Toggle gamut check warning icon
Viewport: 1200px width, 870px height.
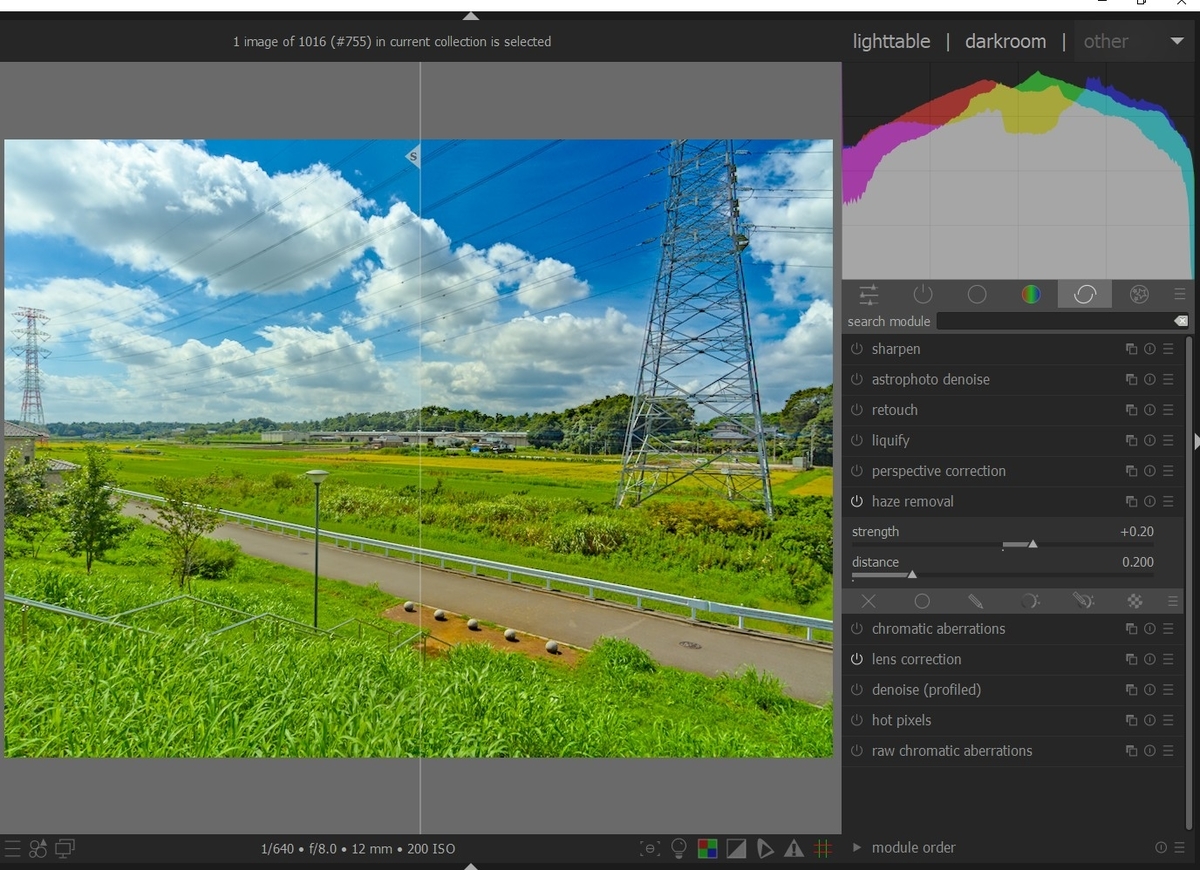[x=794, y=849]
